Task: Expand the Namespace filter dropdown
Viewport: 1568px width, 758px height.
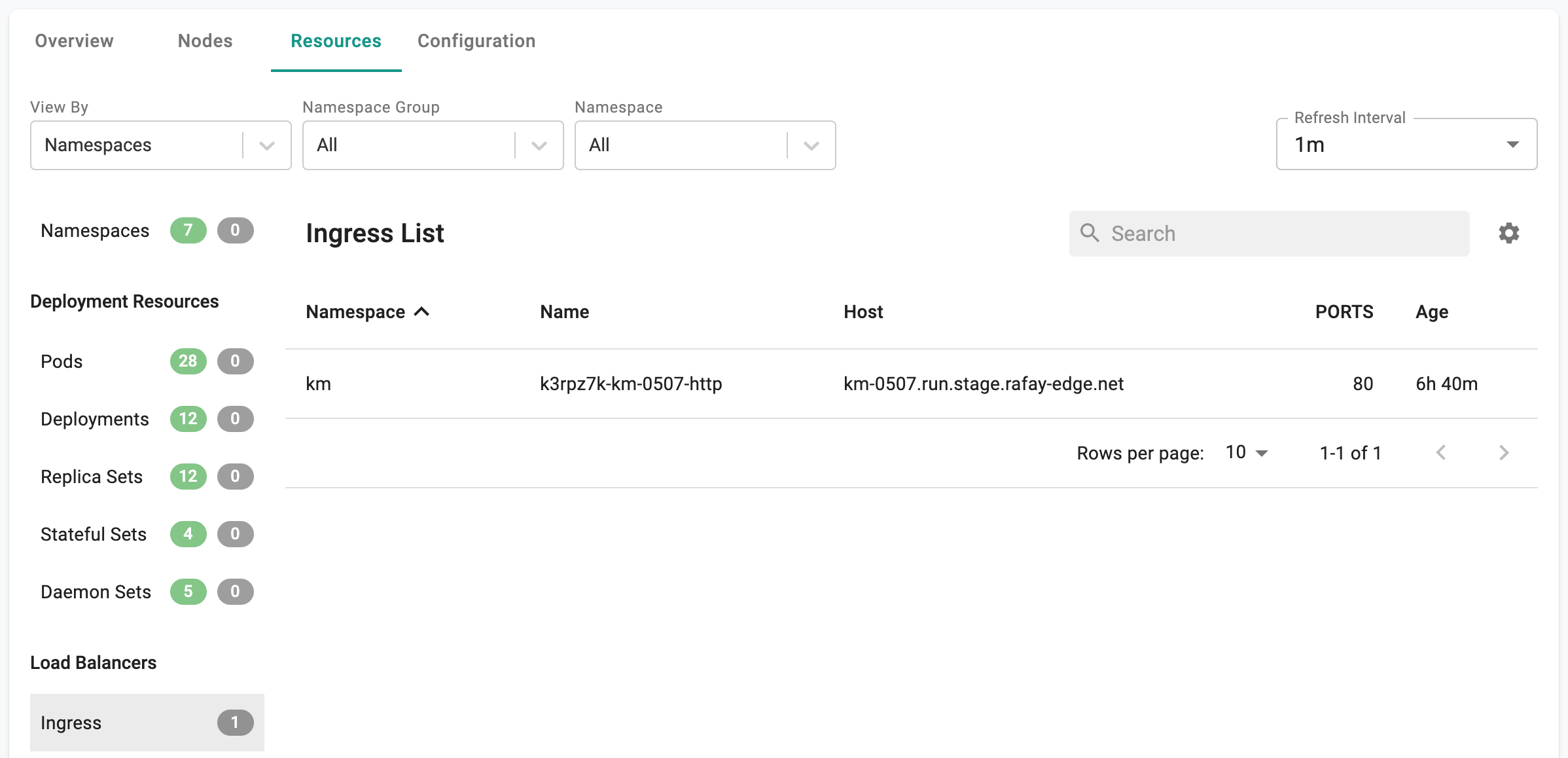Action: pos(705,145)
